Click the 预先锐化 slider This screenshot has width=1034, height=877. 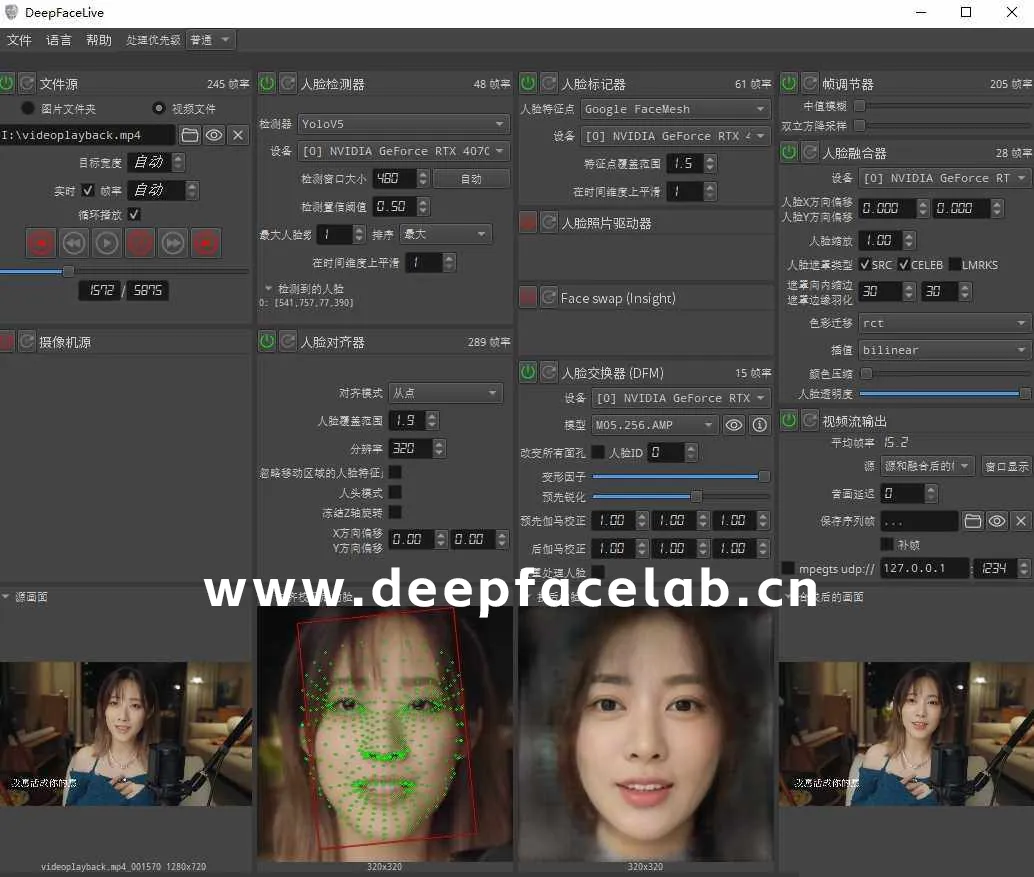coord(681,496)
